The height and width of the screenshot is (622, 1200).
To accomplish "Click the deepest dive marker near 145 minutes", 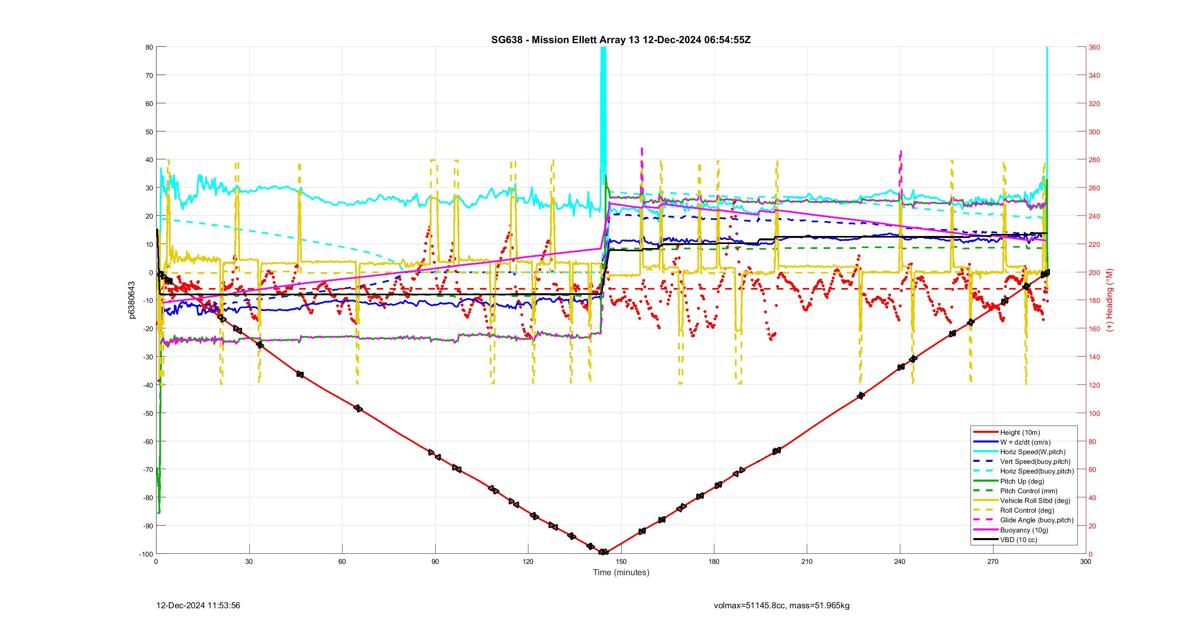I will coord(603,552).
